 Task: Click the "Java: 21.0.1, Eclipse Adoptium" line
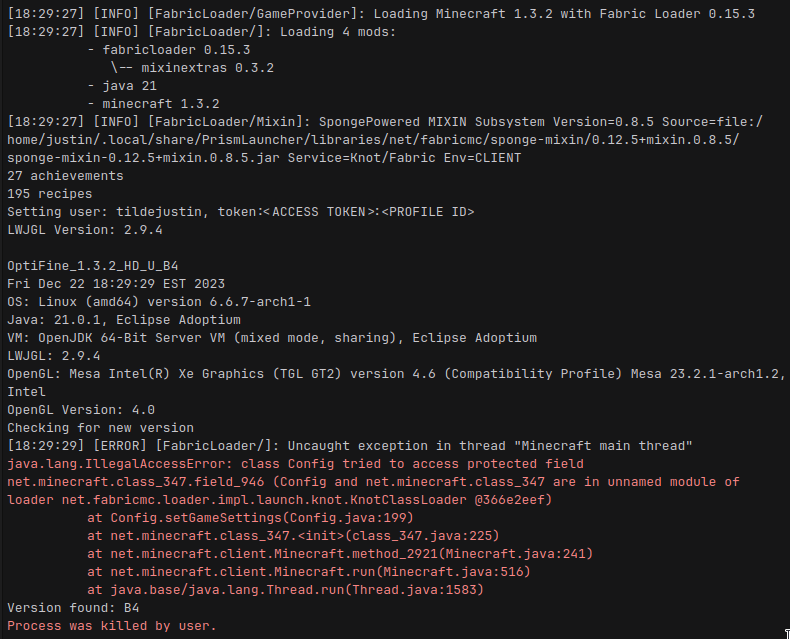(119, 320)
